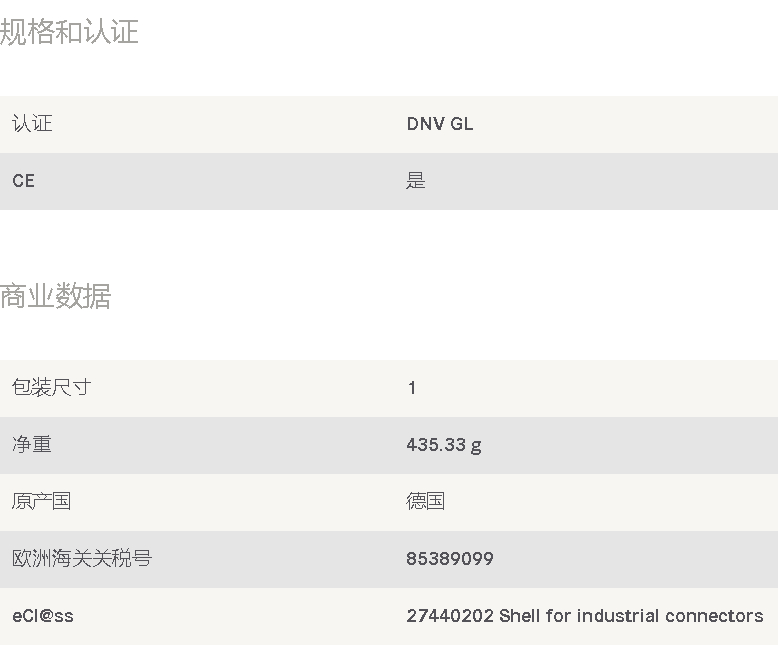
Task: Click the 认证 row label
Action: click(x=32, y=124)
